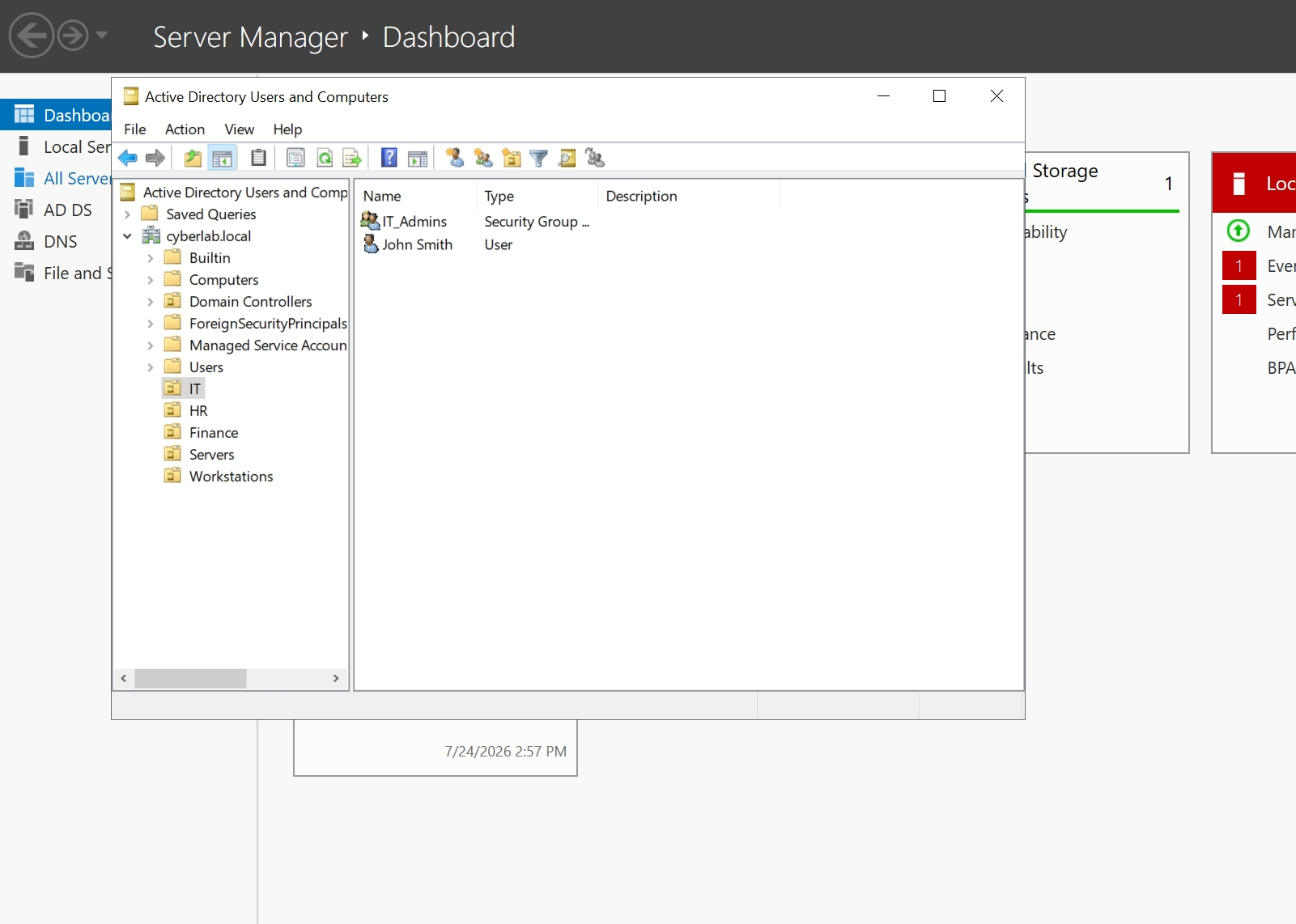Click the clipboard Paste toolbar icon
1296x924 pixels.
pyautogui.click(x=258, y=158)
